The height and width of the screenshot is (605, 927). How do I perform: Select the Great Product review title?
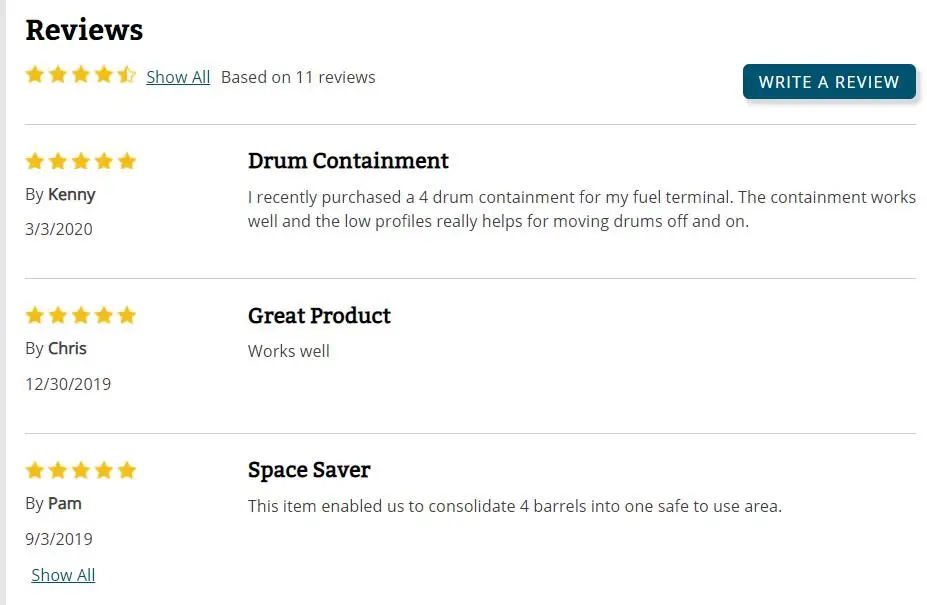pyautogui.click(x=319, y=316)
